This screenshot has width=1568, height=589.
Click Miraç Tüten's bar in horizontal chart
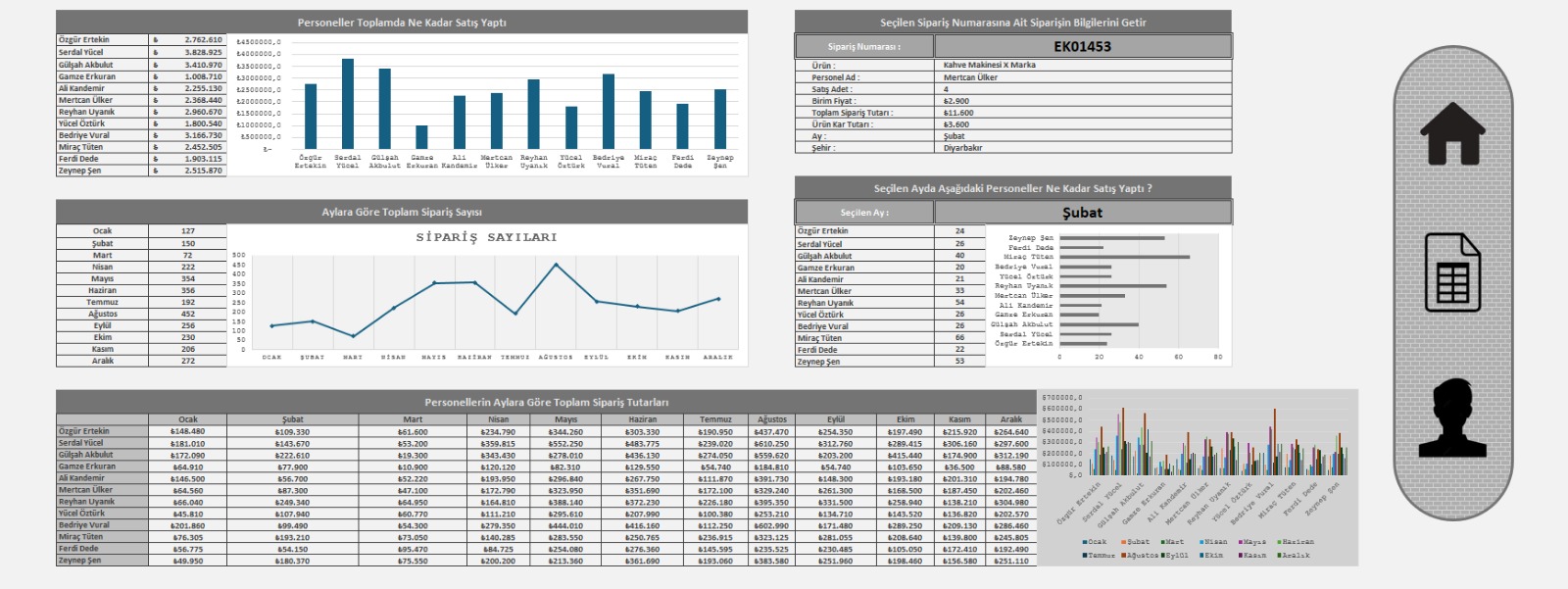[1124, 257]
